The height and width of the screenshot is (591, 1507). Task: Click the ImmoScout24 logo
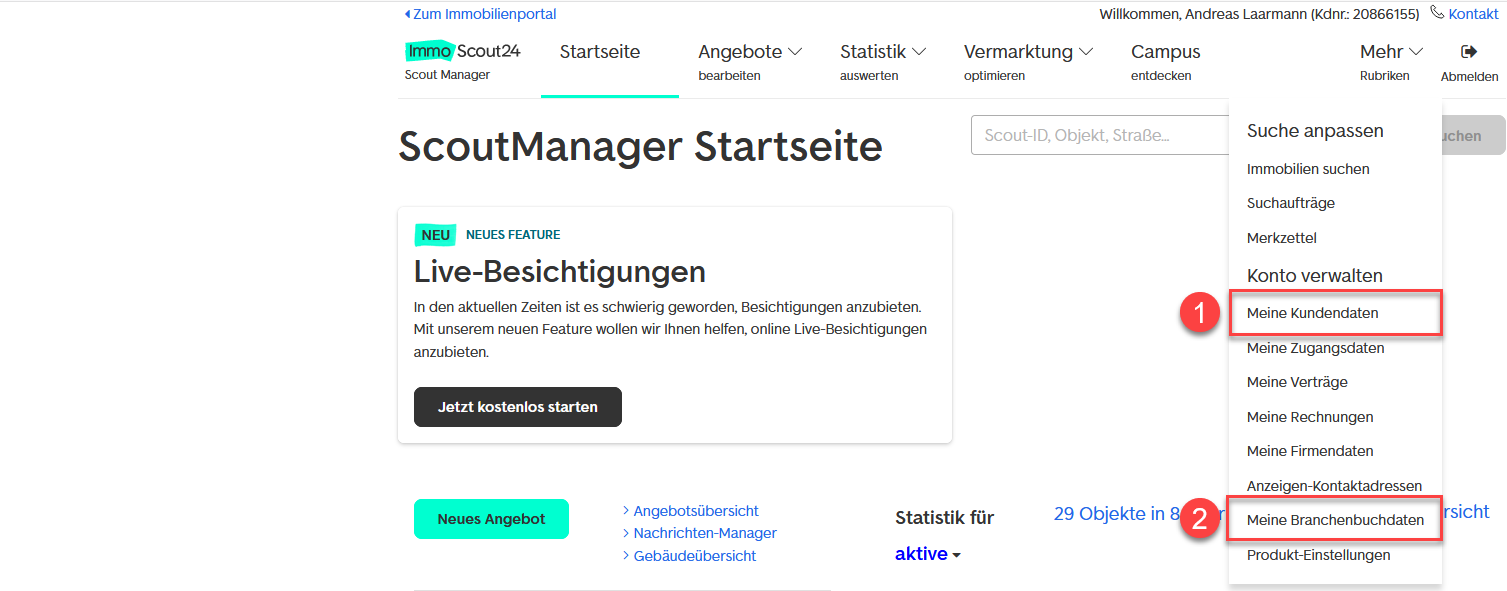coord(462,52)
